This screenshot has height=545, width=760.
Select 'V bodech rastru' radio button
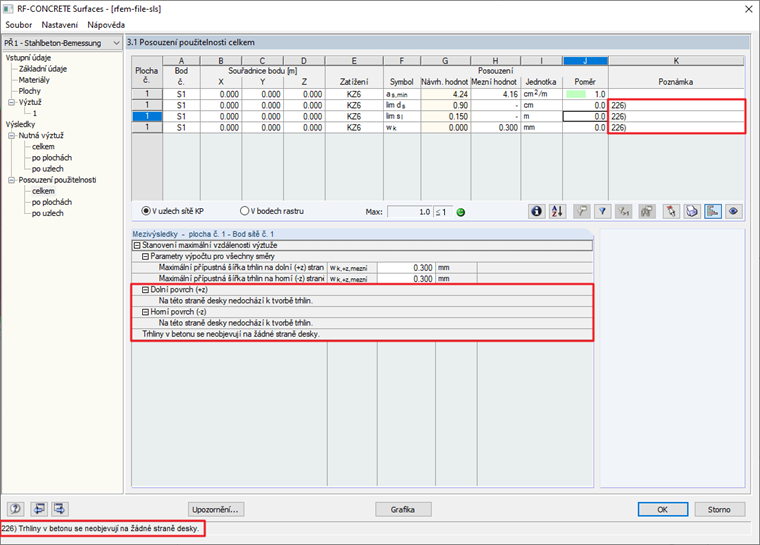point(244,211)
